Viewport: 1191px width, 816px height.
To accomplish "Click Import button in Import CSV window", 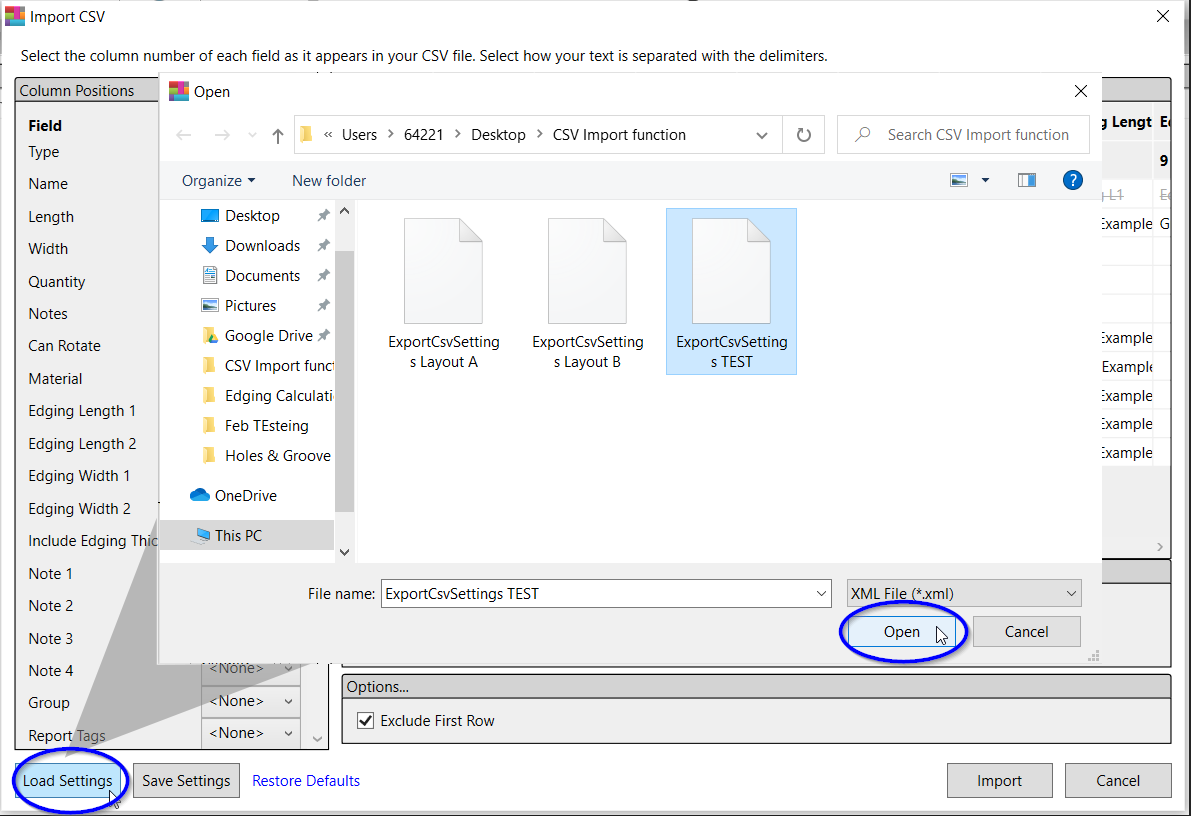I will click(999, 781).
